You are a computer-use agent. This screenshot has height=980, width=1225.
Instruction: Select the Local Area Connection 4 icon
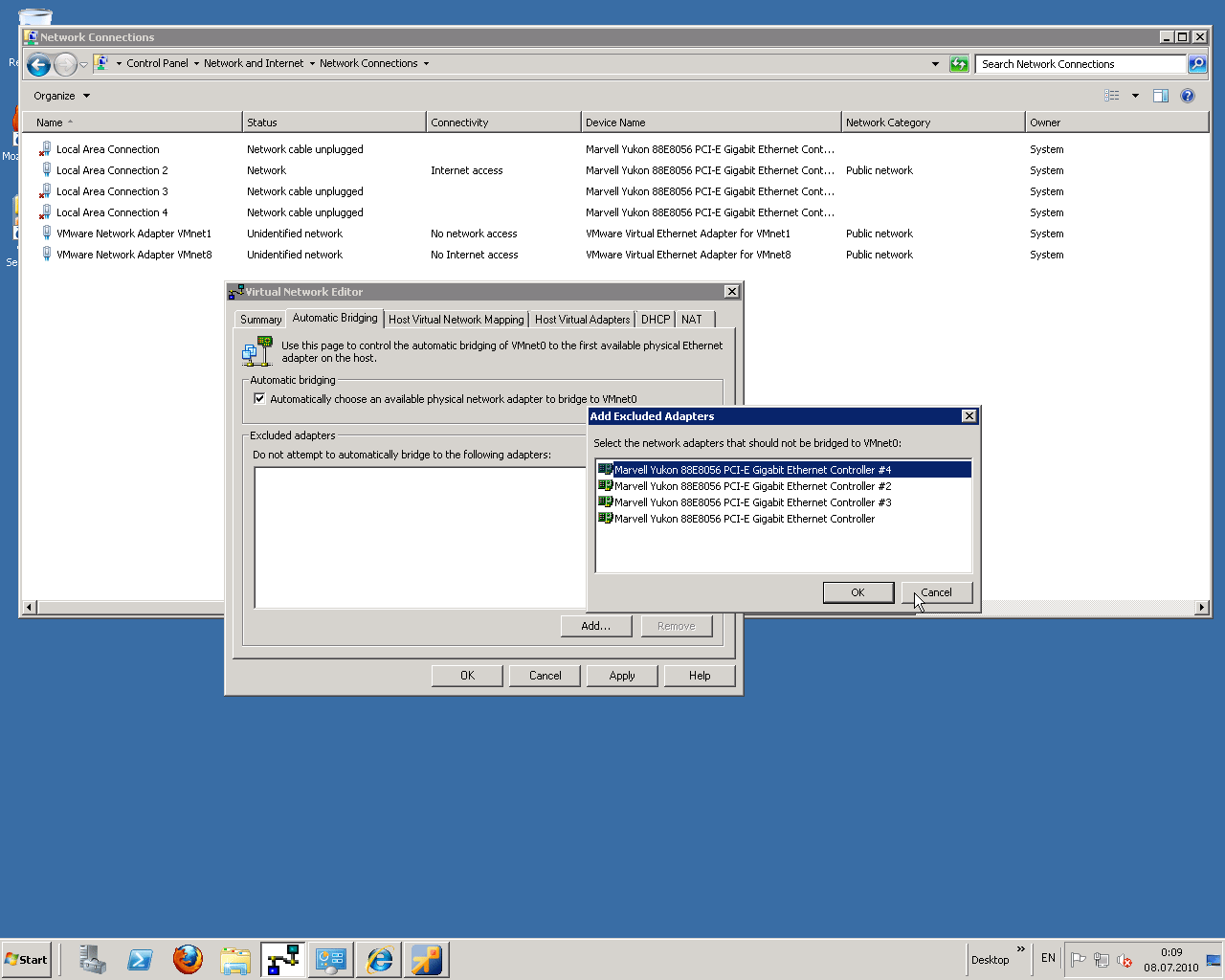tap(45, 212)
